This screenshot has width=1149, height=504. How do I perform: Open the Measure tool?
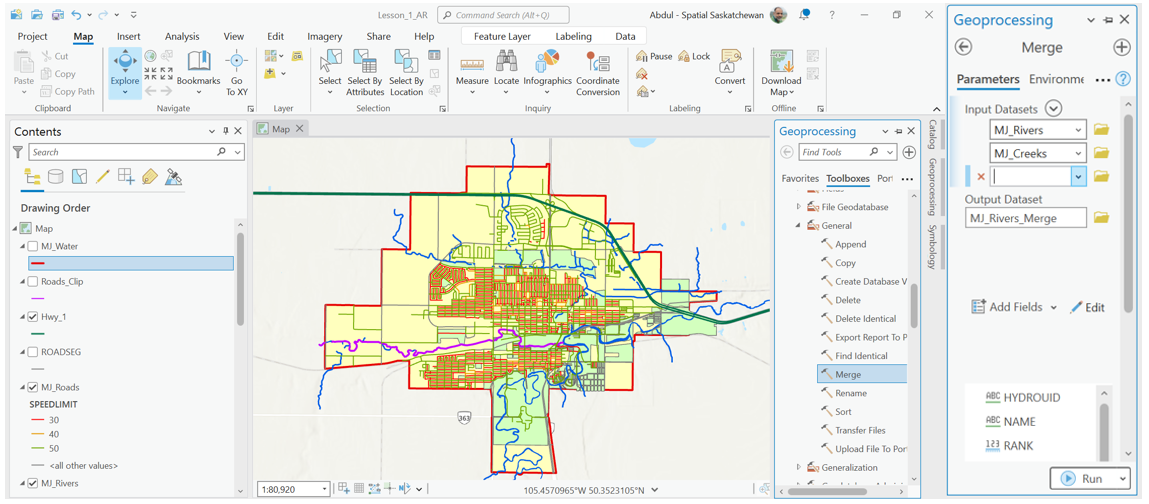point(472,66)
